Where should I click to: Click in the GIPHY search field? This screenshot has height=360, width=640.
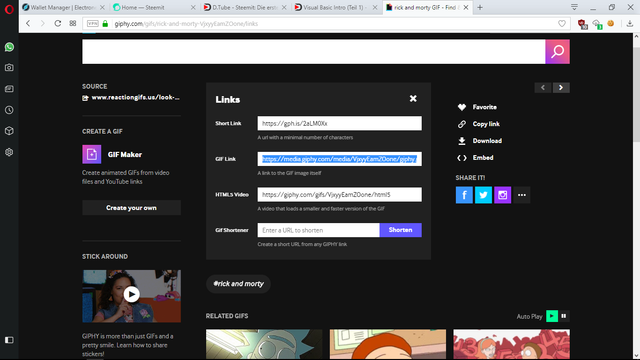point(313,51)
